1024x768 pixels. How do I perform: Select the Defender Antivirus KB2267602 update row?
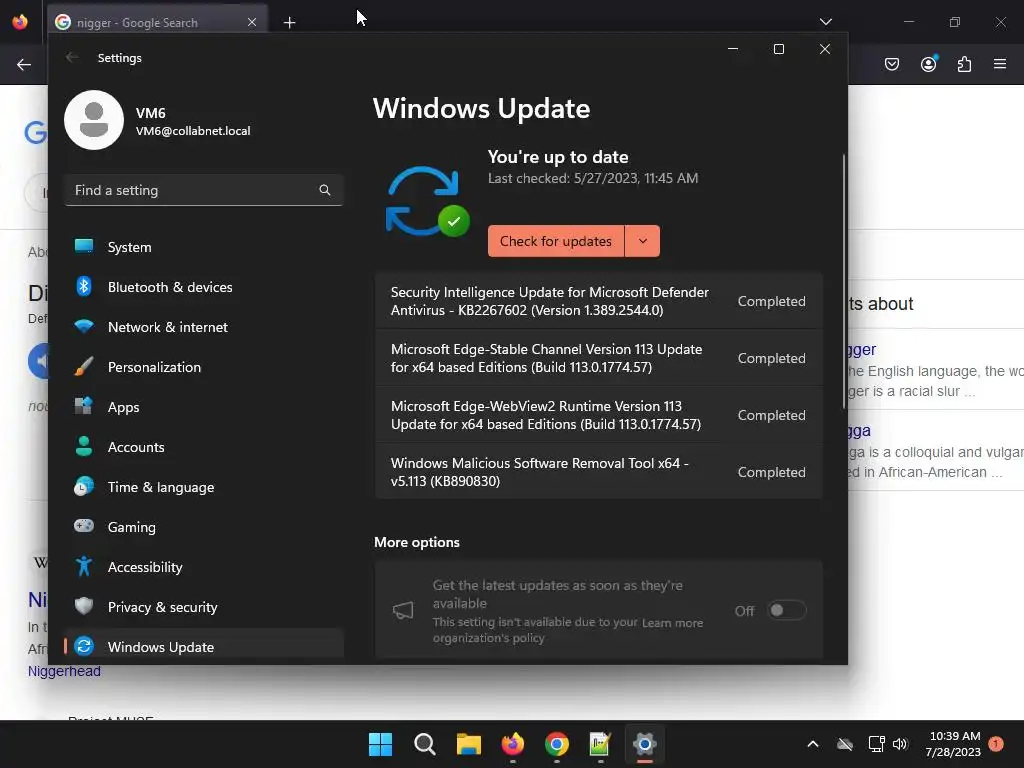click(x=598, y=301)
